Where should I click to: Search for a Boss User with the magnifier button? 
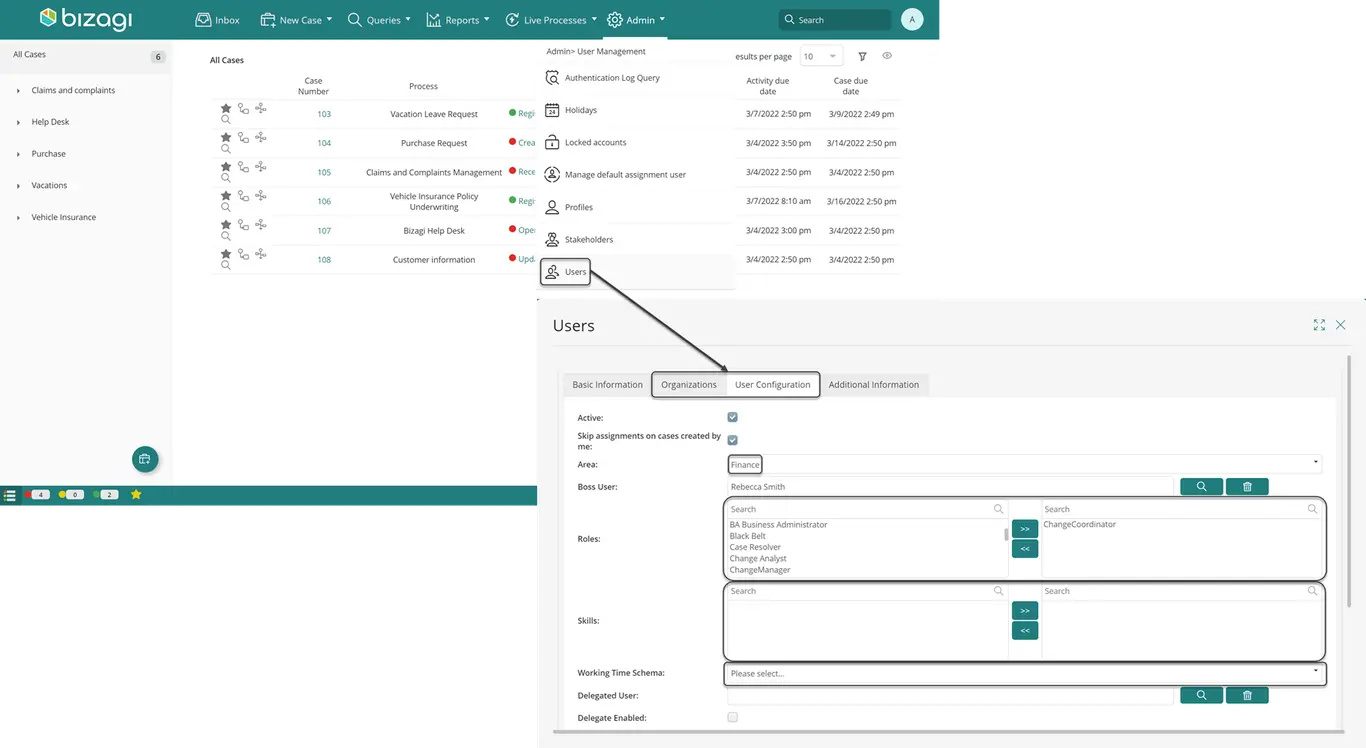(x=1201, y=487)
